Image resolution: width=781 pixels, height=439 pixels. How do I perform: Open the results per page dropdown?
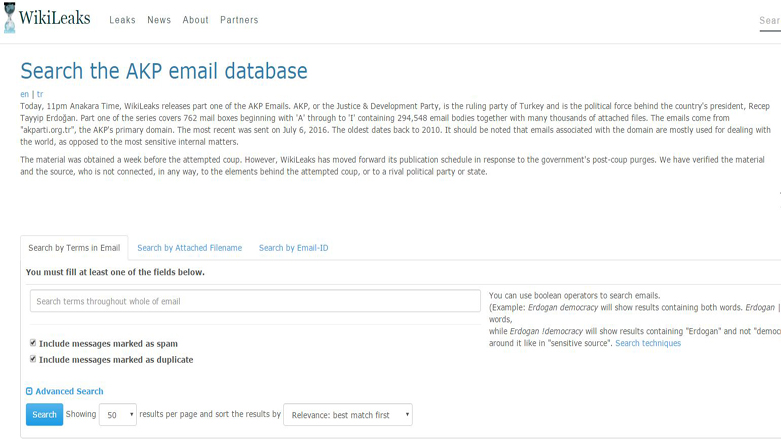click(x=118, y=415)
